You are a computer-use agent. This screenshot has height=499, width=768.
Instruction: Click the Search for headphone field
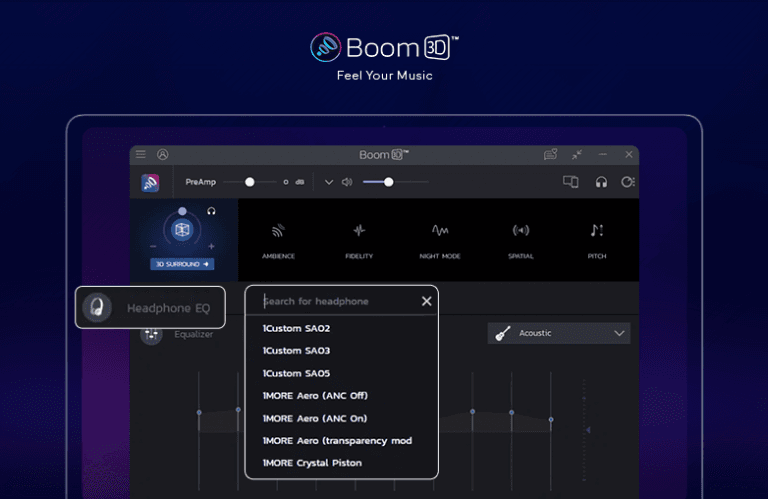tap(340, 301)
